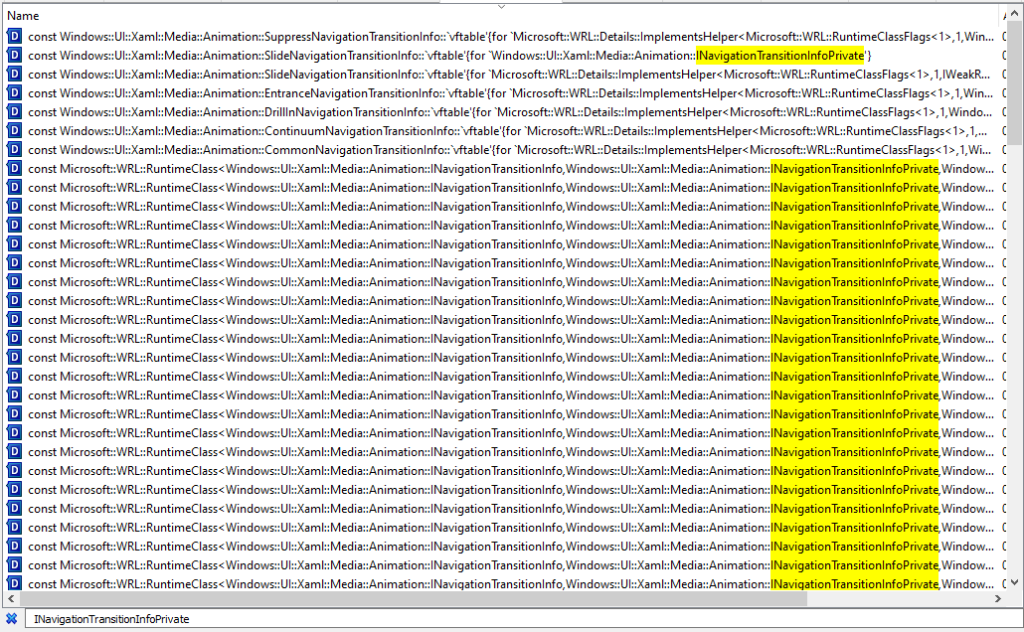The height and width of the screenshot is (632, 1024).
Task: Click the filter field containing INavigationTransitionInfoPrivate
Action: [x=500, y=619]
